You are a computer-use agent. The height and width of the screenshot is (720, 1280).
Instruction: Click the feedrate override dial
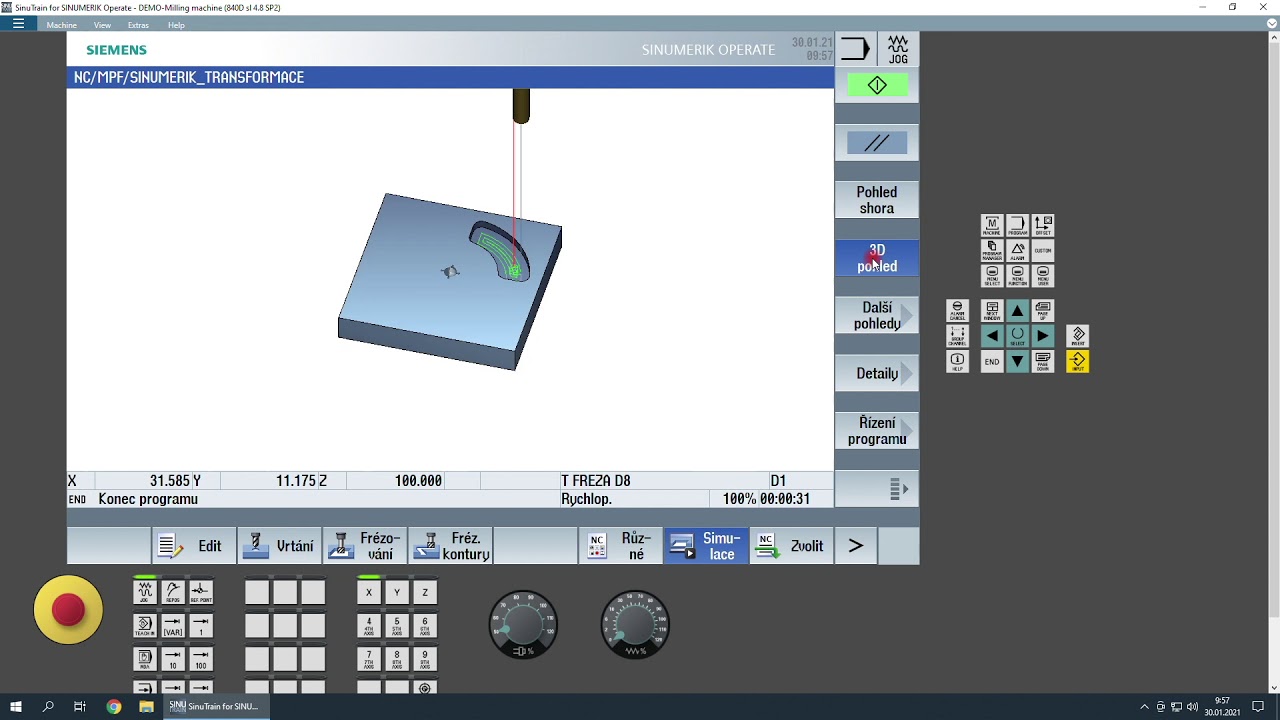tap(635, 625)
